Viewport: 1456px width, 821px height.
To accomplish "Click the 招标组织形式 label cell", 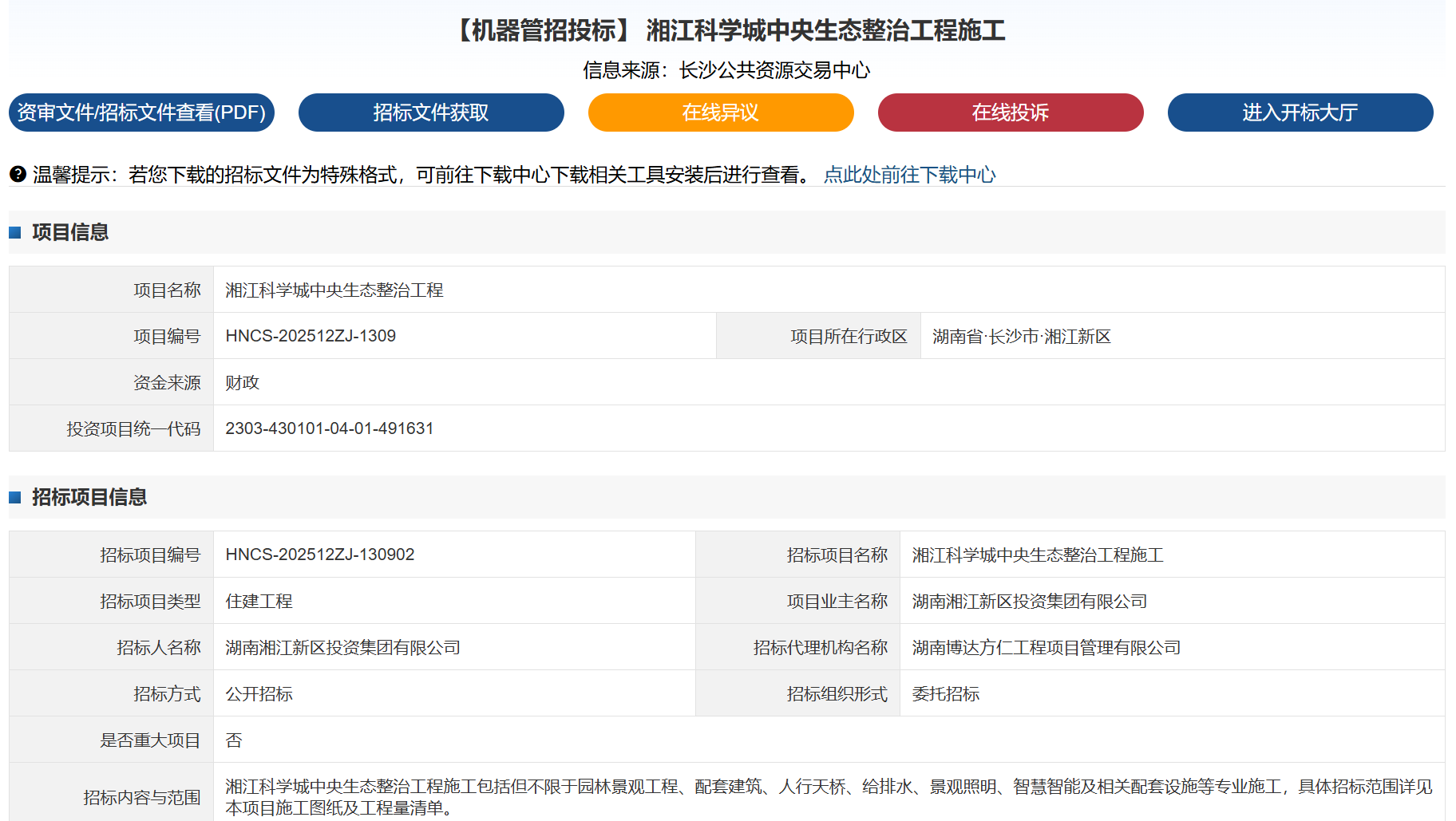I will coord(798,693).
